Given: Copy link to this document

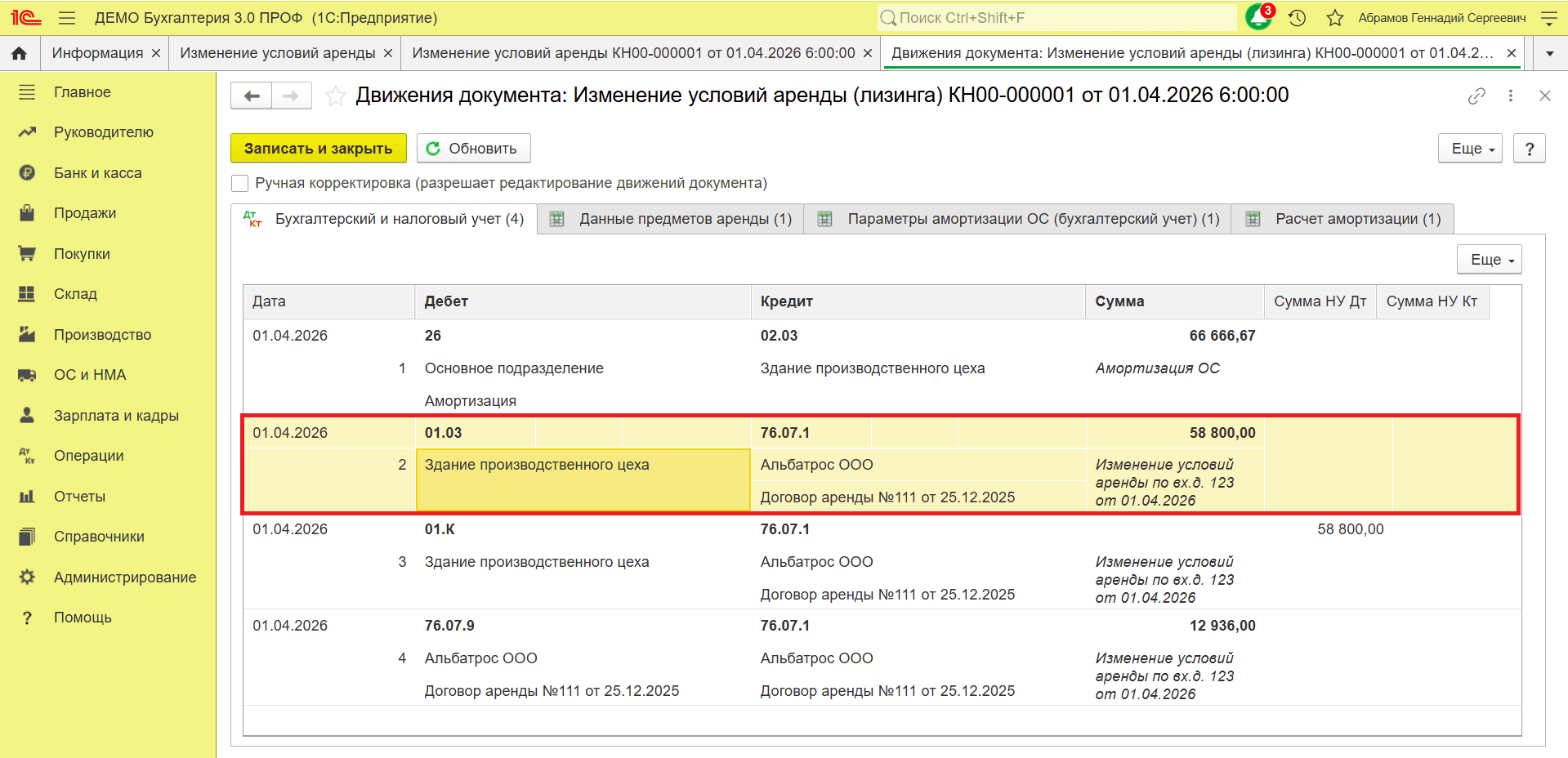Looking at the screenshot, I should tap(1476, 96).
